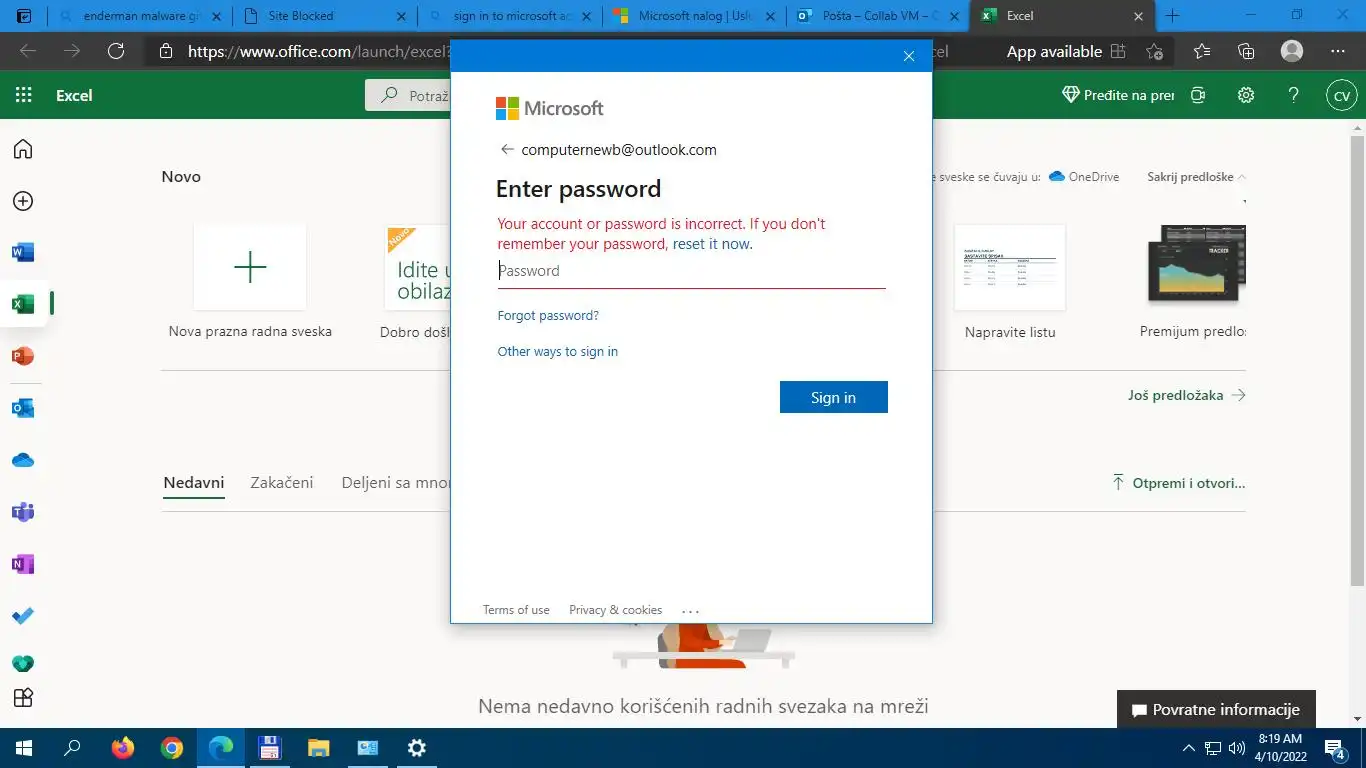Click the browser back arrow
This screenshot has height=768, width=1366.
pyautogui.click(x=28, y=51)
